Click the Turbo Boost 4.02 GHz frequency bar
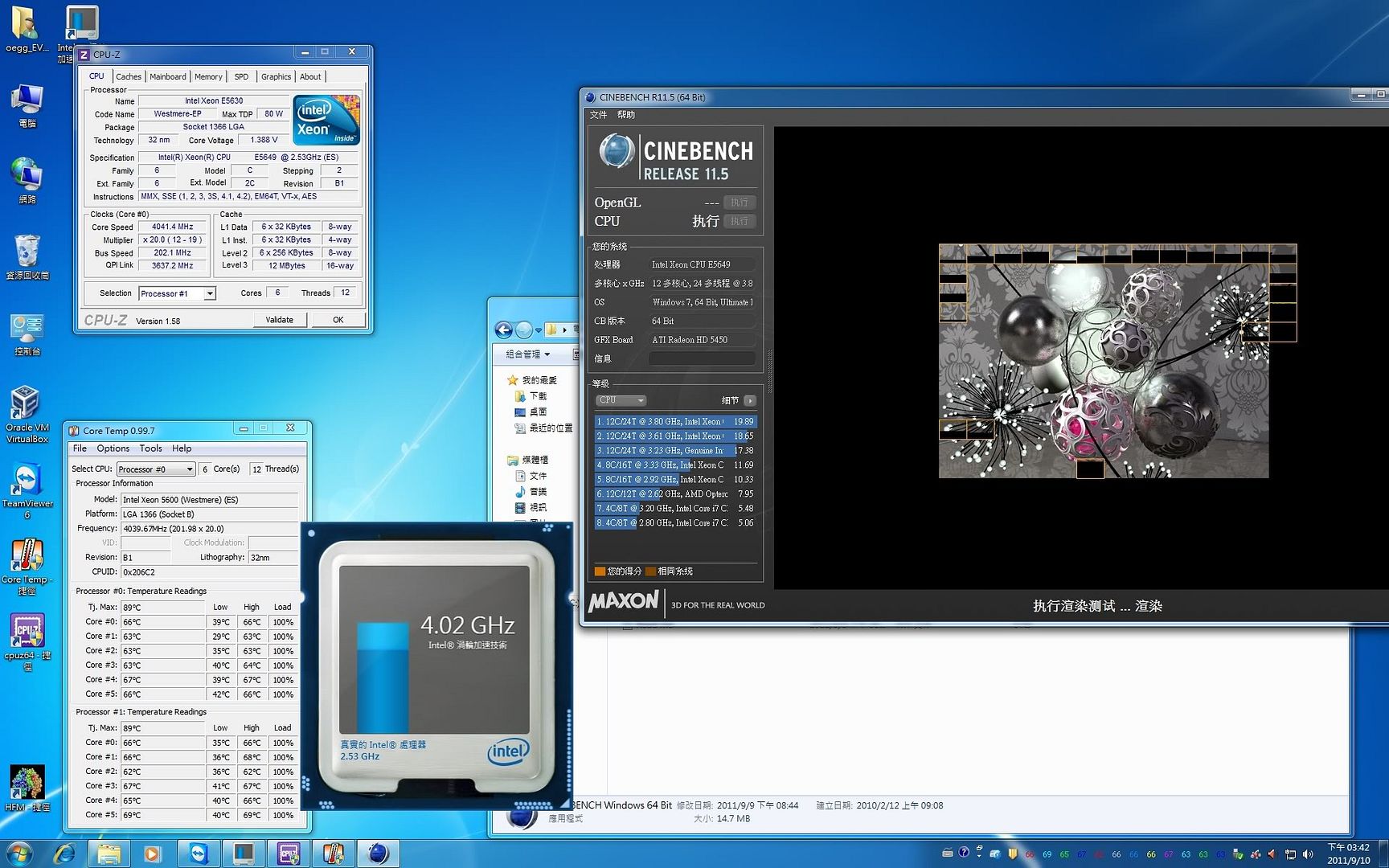The width and height of the screenshot is (1389, 868). click(383, 677)
